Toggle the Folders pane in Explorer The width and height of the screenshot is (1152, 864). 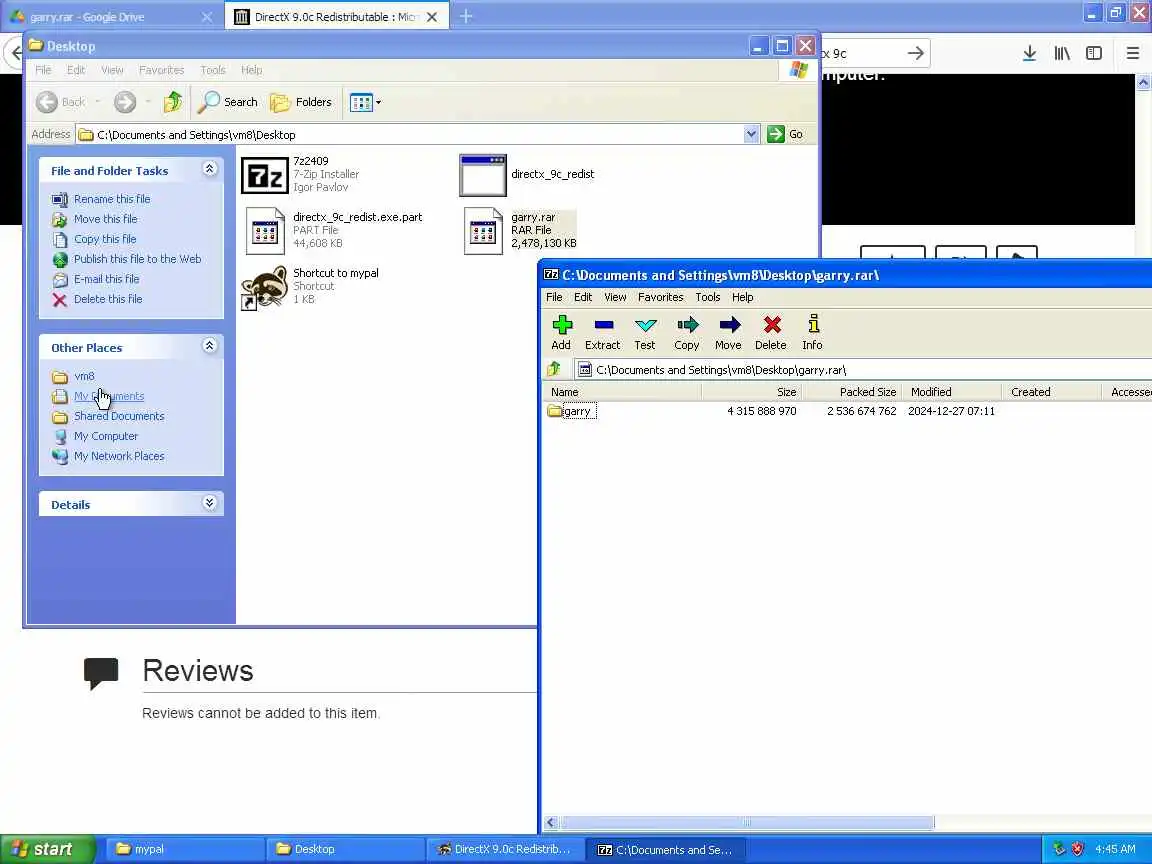(301, 101)
